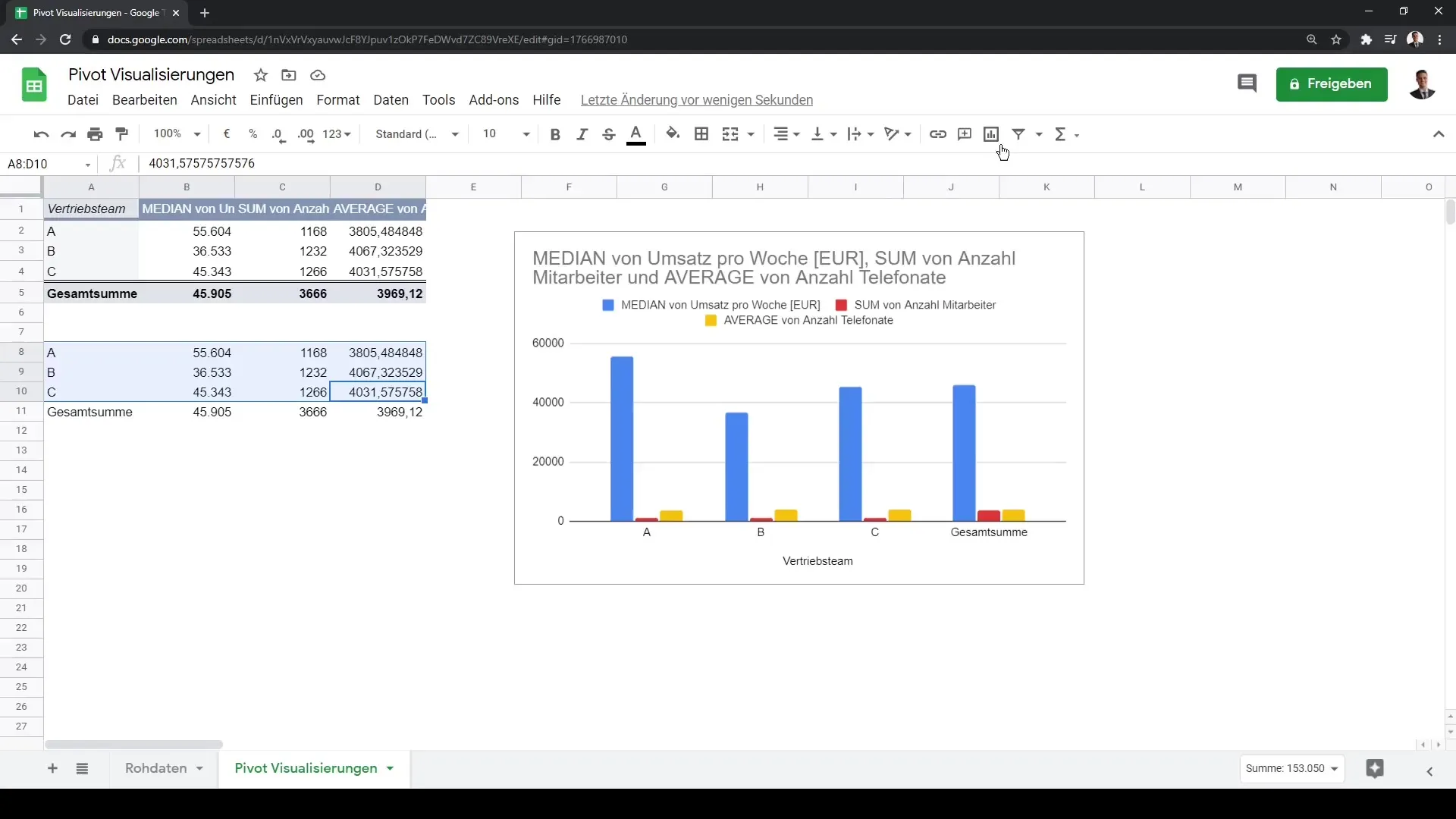Click the fill color icon

pyautogui.click(x=672, y=133)
